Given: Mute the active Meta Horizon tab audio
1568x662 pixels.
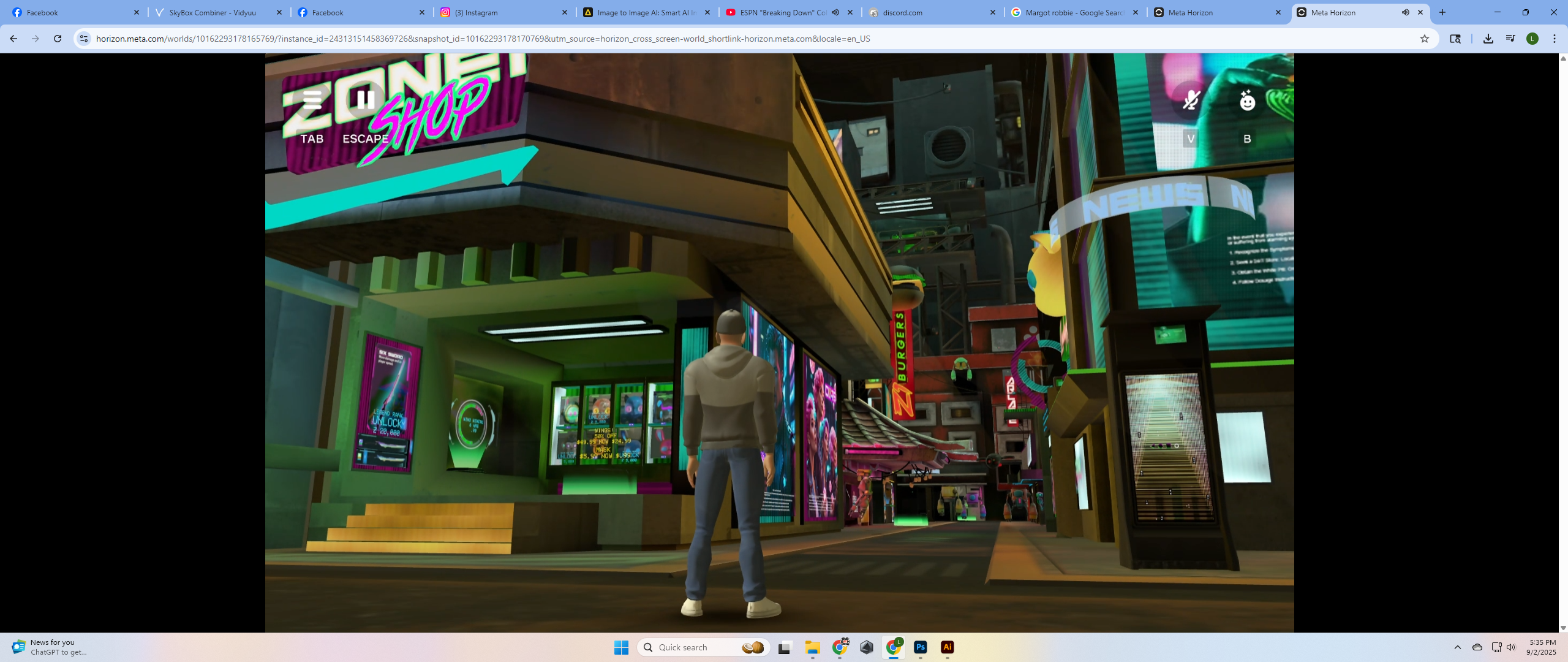Looking at the screenshot, I should [1406, 12].
